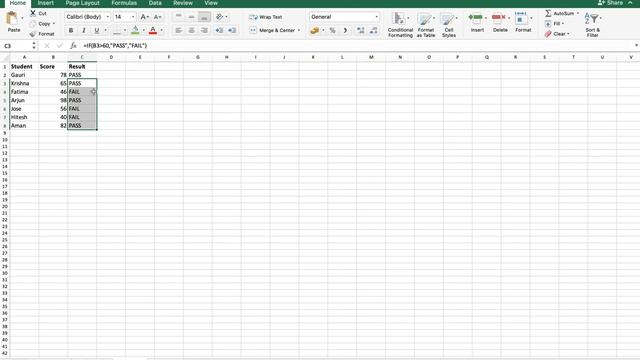640x360 pixels.
Task: Decrease decimal places
Action: tap(373, 30)
